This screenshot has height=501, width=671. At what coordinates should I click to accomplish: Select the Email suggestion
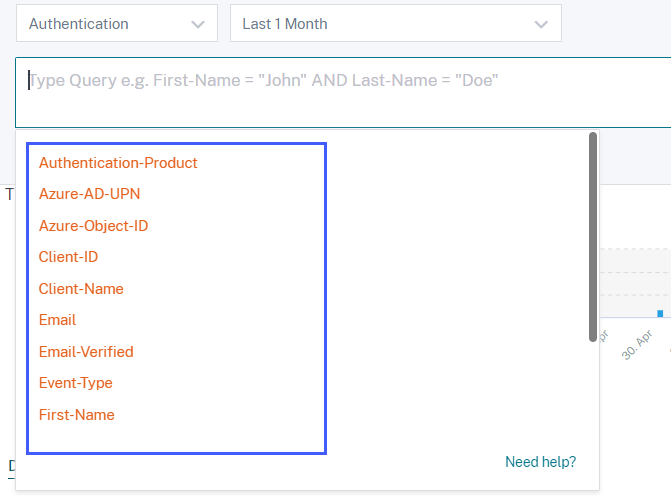coord(57,320)
